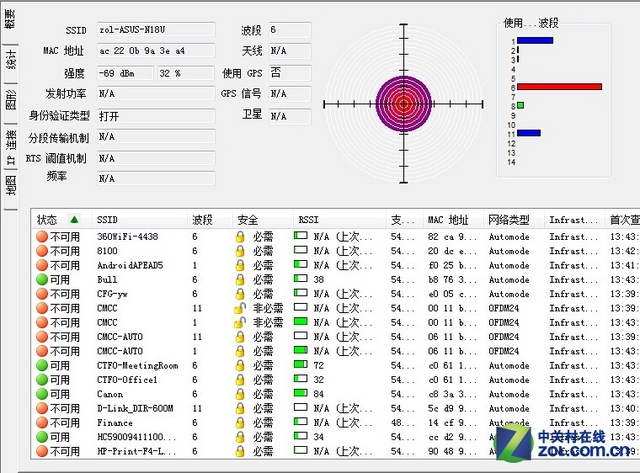Click the 身份验证类型 field showing 打开
The width and height of the screenshot is (640, 473).
click(x=156, y=116)
